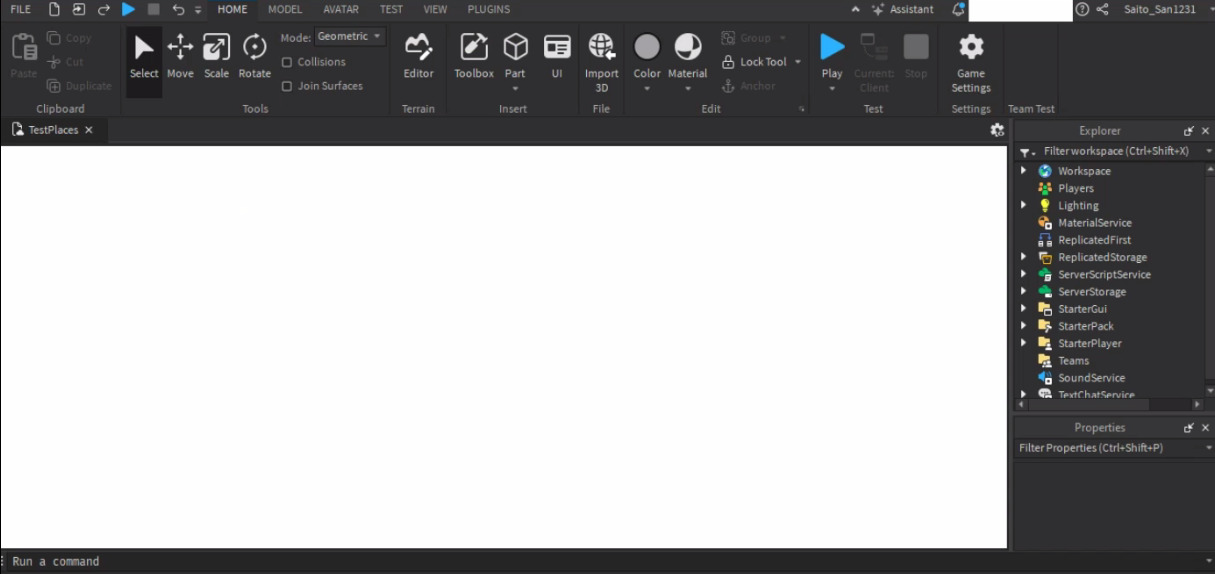Switch to the TEST tab

[x=392, y=9]
